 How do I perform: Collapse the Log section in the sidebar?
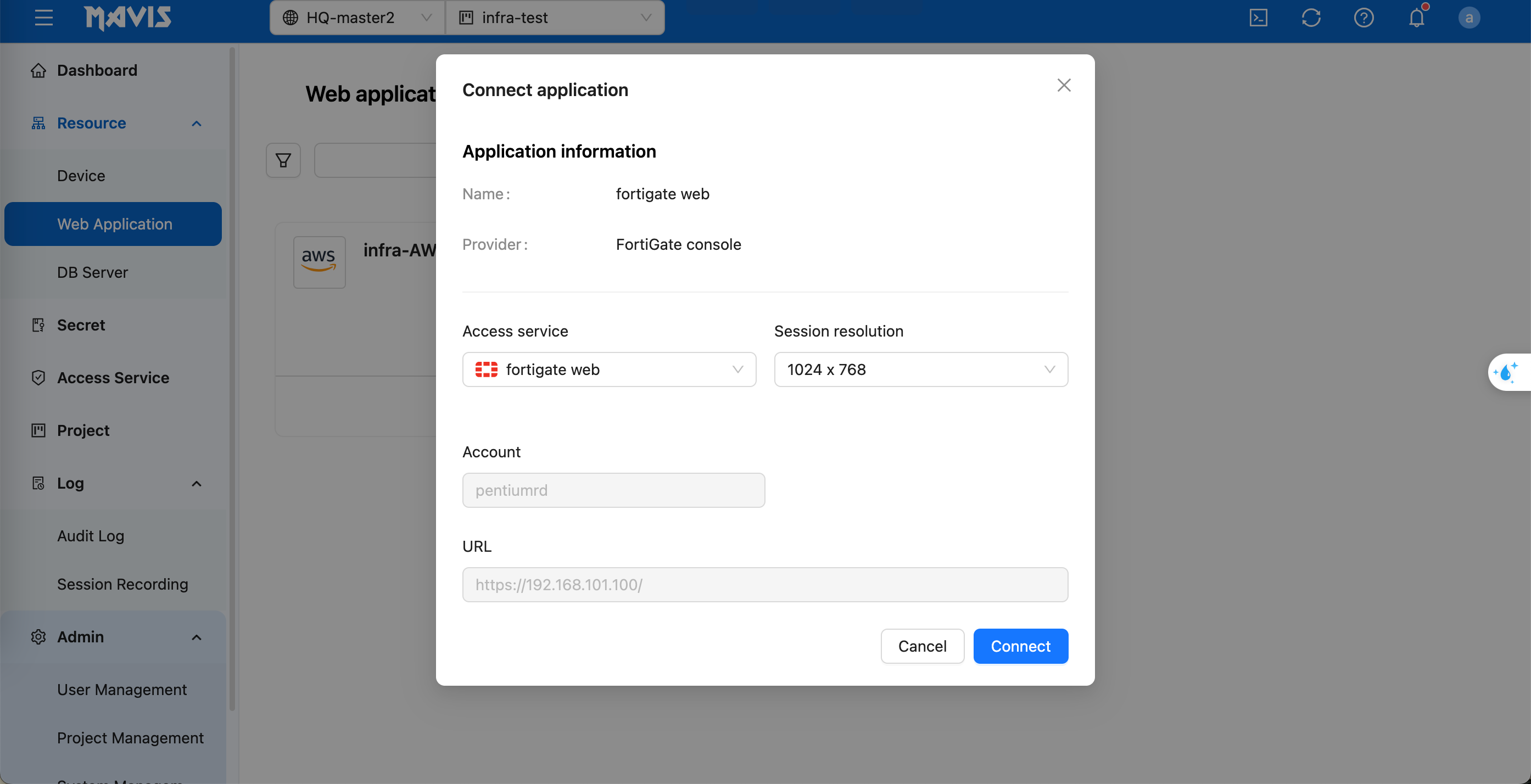196,483
